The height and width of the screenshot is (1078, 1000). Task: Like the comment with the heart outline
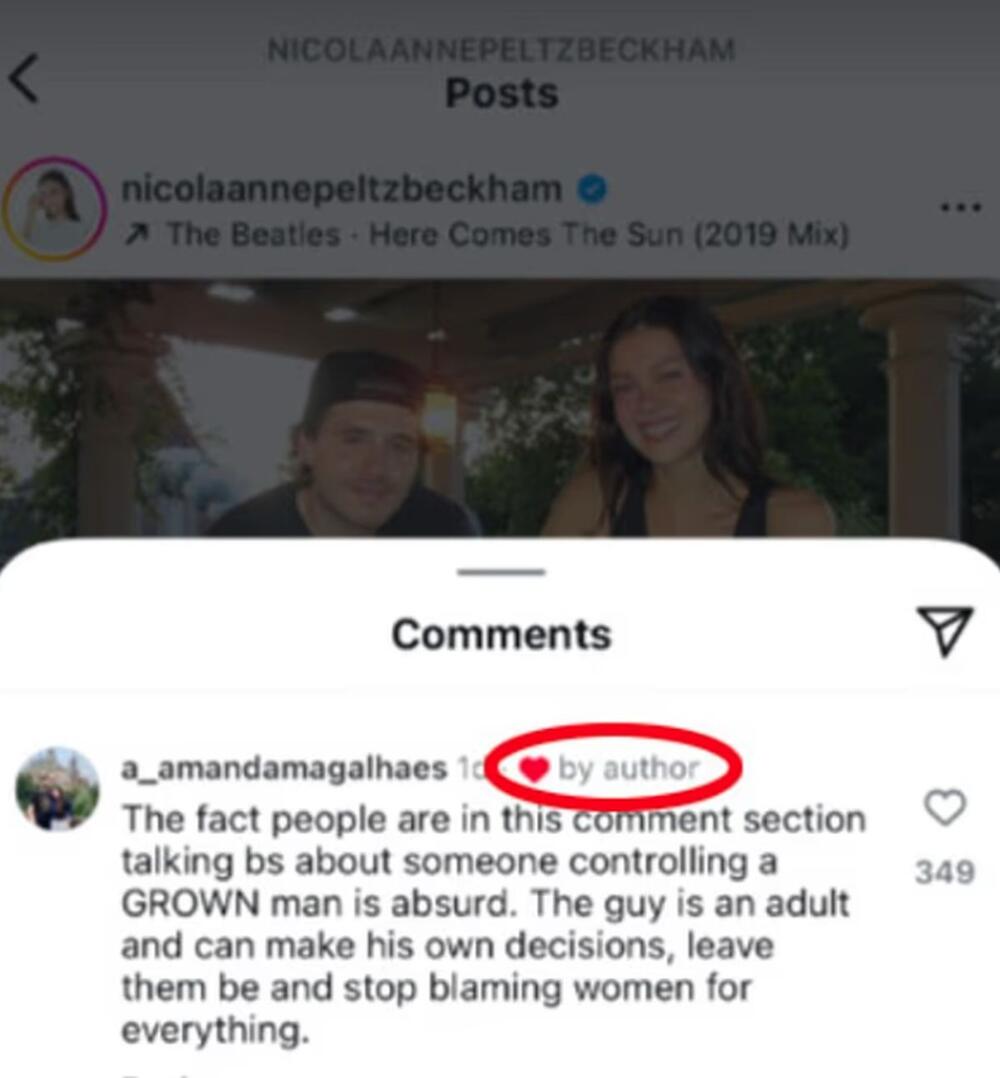click(945, 807)
